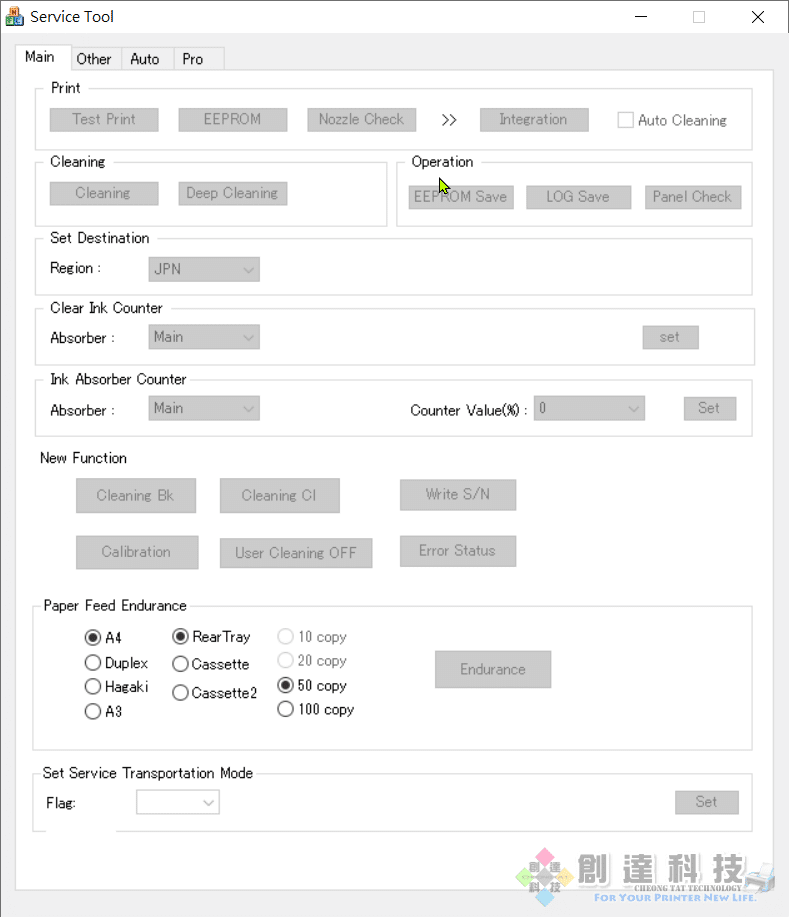The image size is (789, 917).
Task: Select the 100 copy option
Action: click(x=286, y=710)
